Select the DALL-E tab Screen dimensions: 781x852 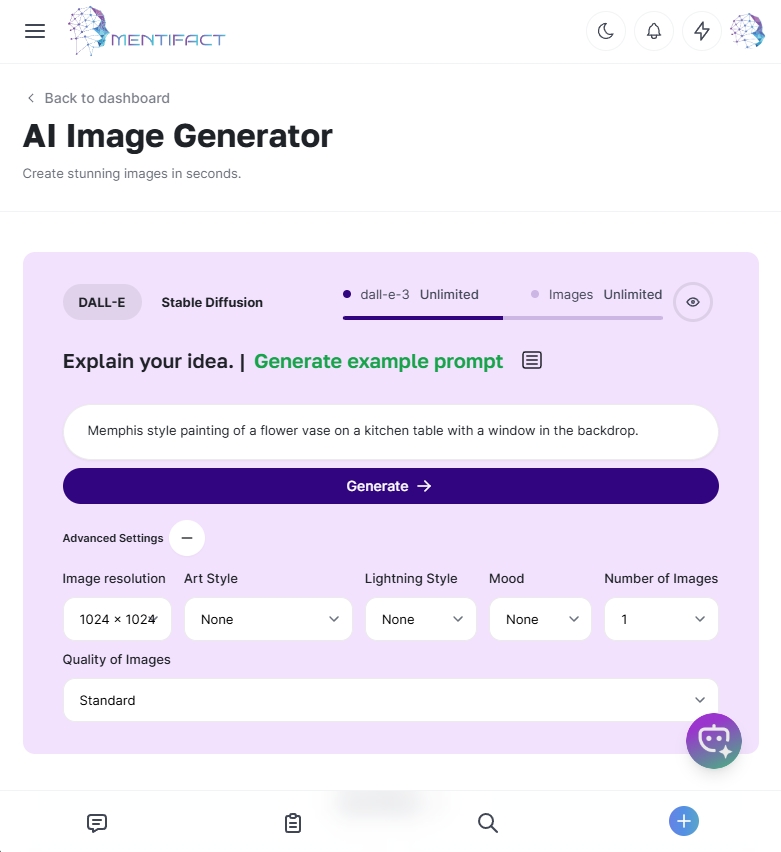coord(102,302)
